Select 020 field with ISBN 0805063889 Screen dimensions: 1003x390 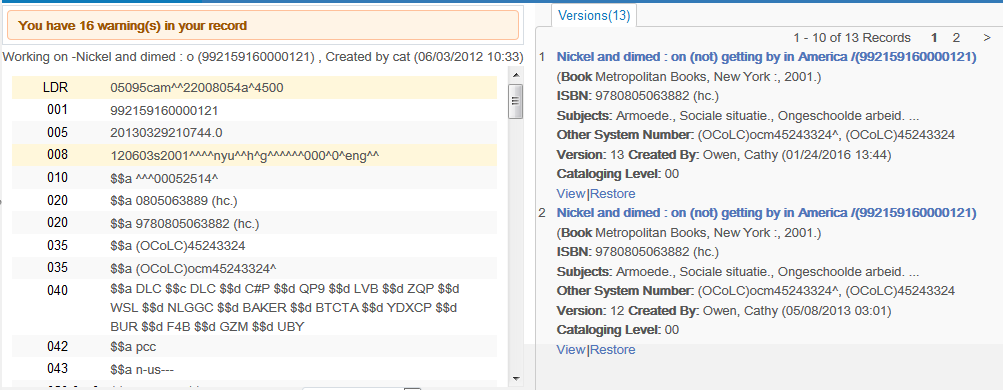[x=174, y=201]
